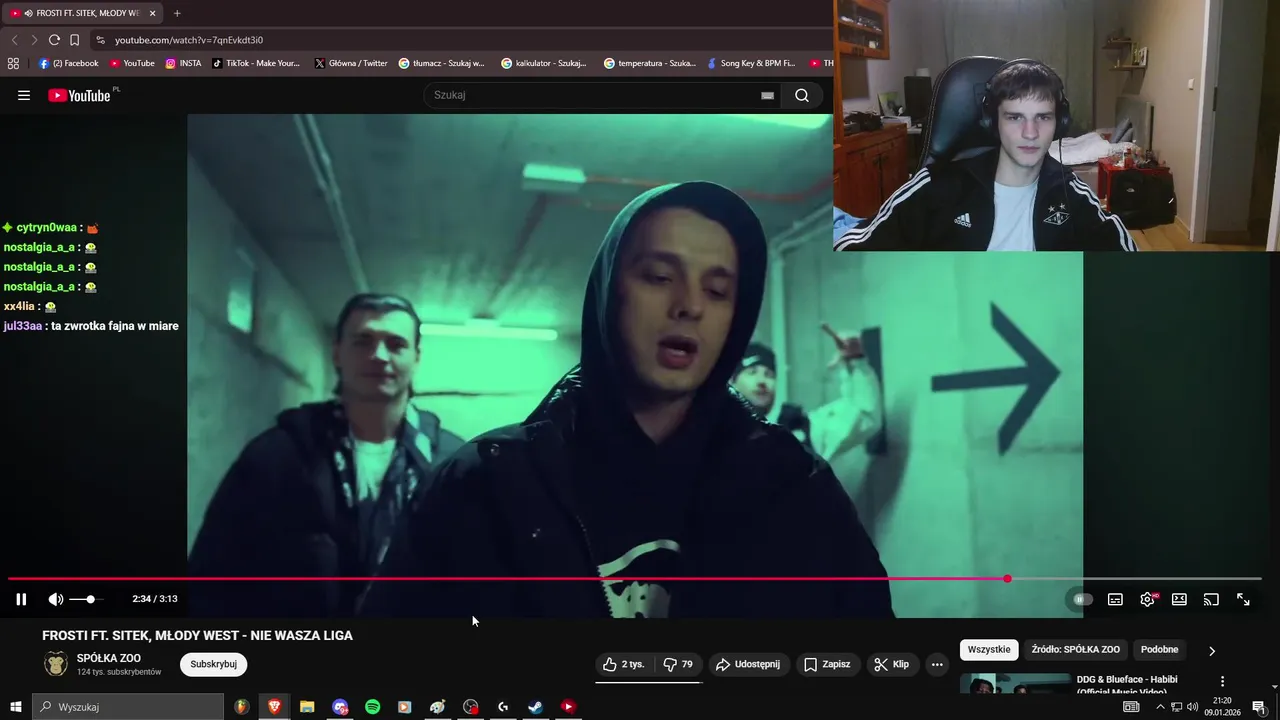The image size is (1280, 720).
Task: Toggle subtitles/captions in the player
Action: tap(1115, 599)
